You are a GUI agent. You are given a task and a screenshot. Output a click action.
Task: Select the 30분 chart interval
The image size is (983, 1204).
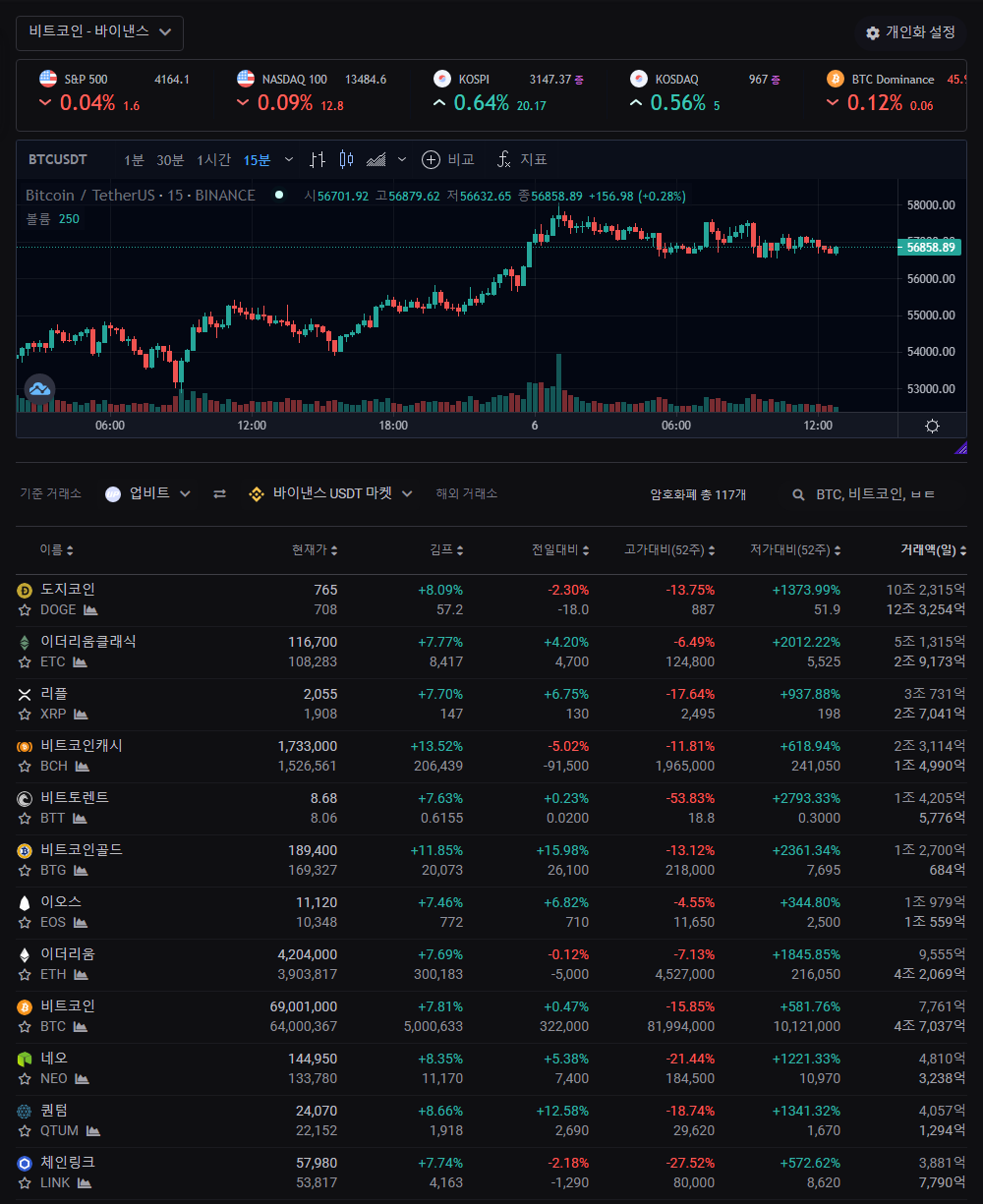click(170, 159)
